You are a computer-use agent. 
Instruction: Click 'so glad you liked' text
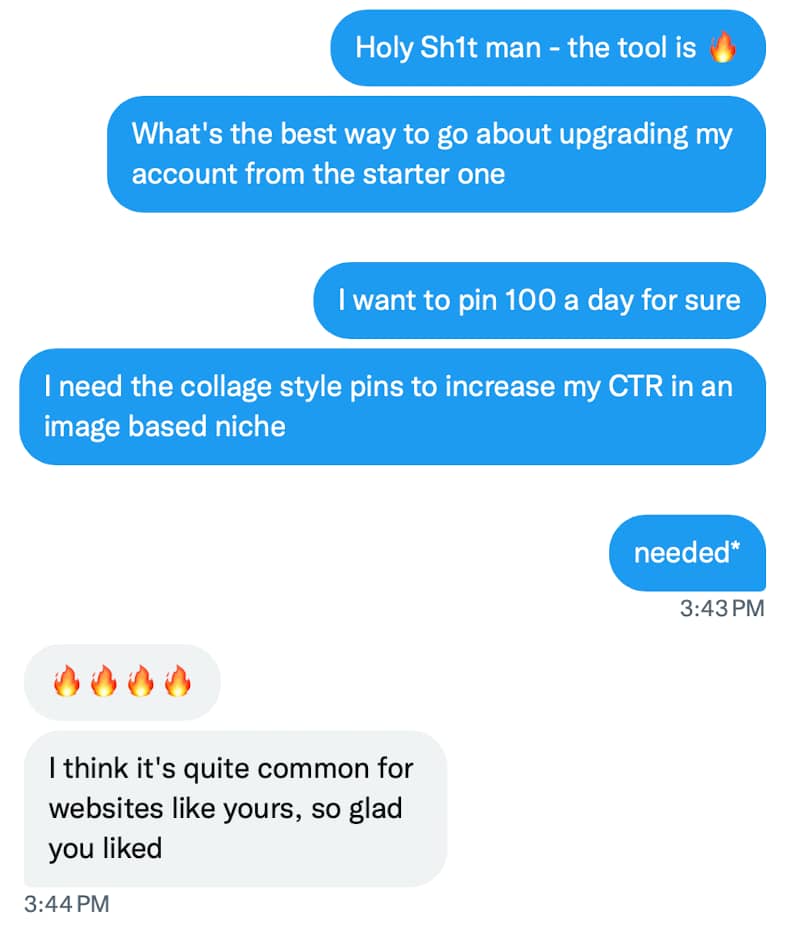pos(226,829)
